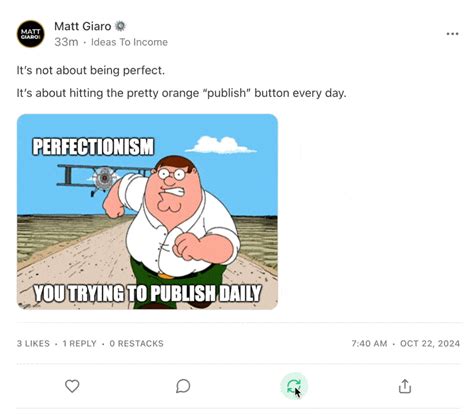Share the post via the upload arrow icon
This screenshot has height=415, width=474.
point(405,386)
